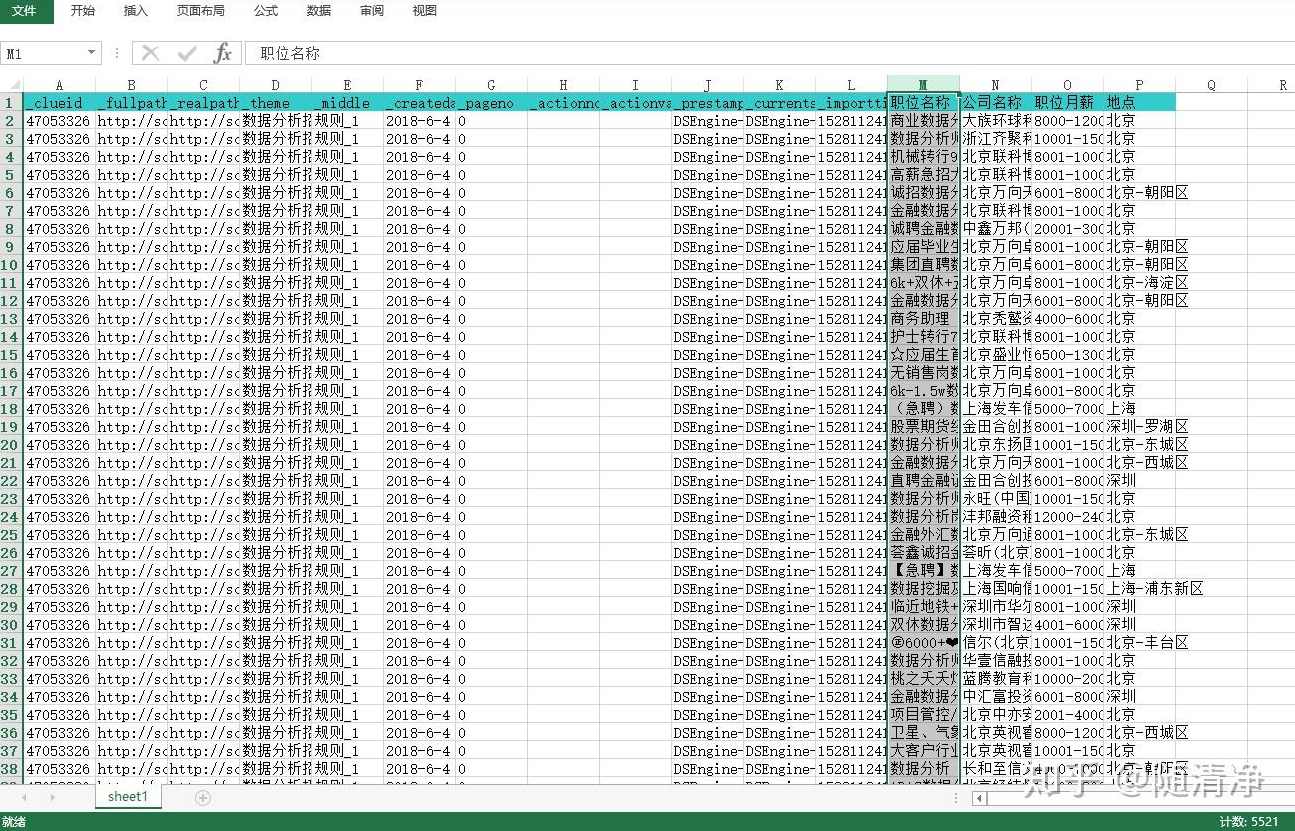Switch to the 数据 ribbon tab
1295x831 pixels.
(x=318, y=11)
